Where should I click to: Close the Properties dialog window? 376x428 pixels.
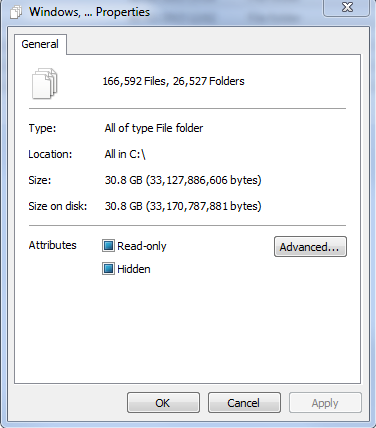click(x=347, y=7)
